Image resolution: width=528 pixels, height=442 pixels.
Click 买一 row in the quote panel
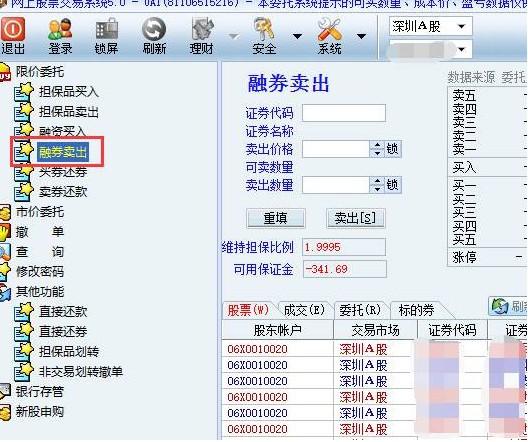pos(488,185)
